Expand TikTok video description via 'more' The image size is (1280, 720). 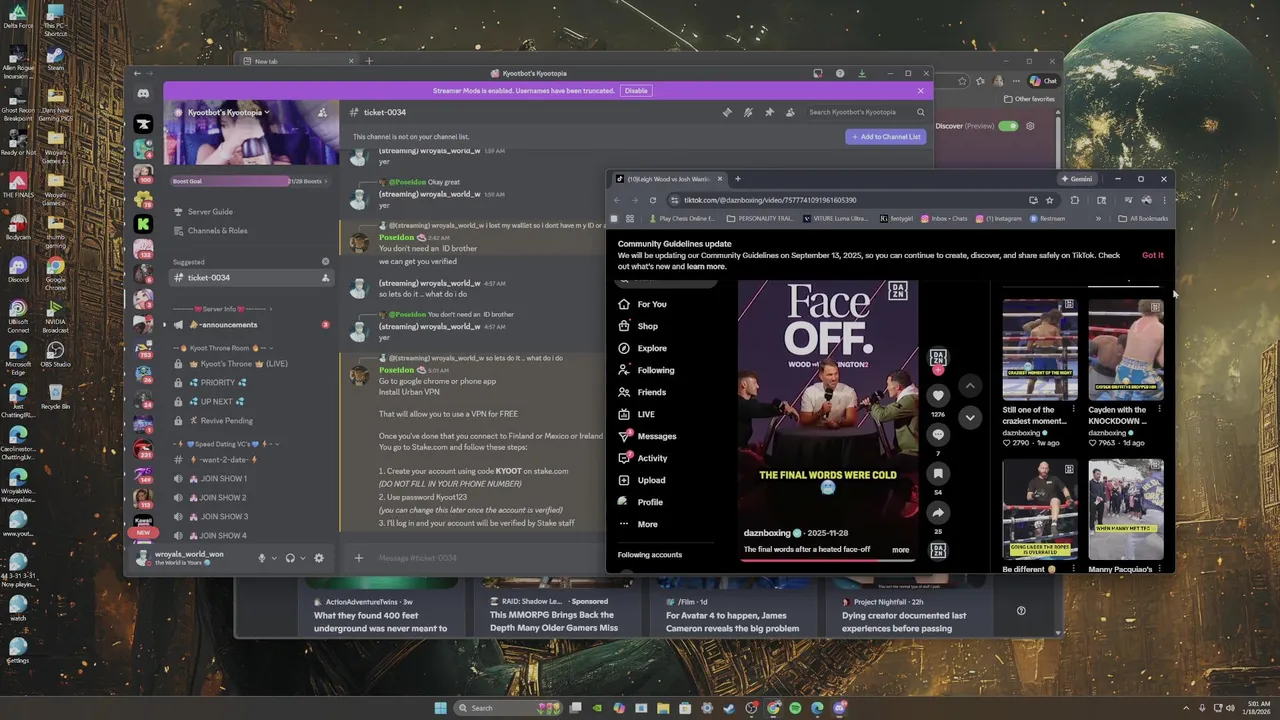[x=900, y=549]
